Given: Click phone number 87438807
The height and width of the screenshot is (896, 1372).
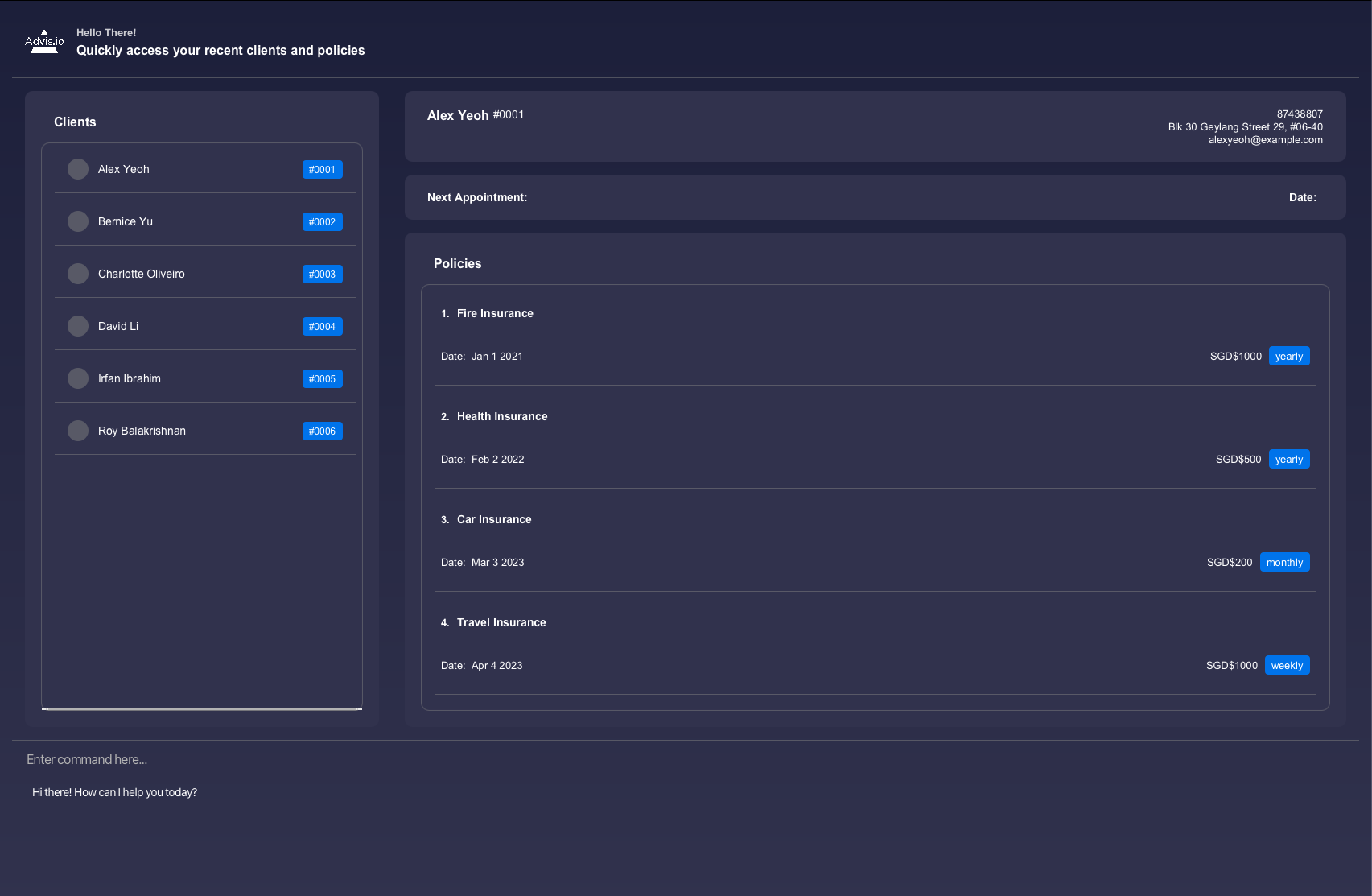Looking at the screenshot, I should click(1300, 114).
